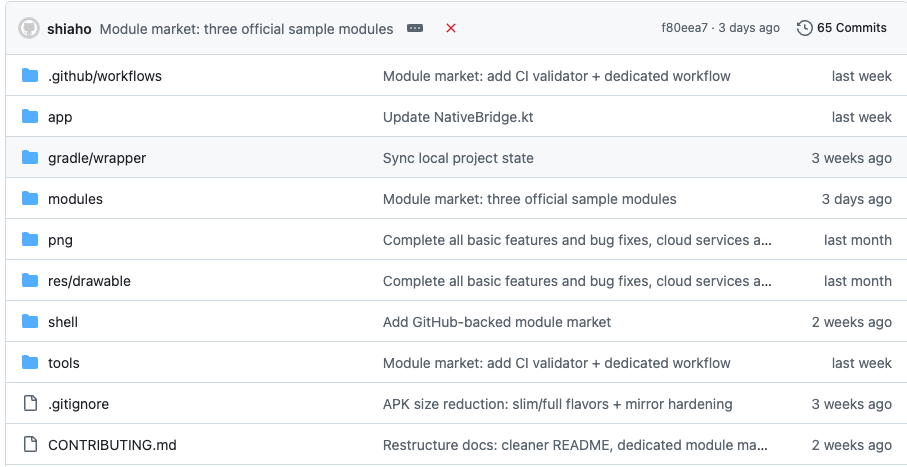Click '3 weeks ago' timestamp in gradle/wrapper row
Screen dimensions: 907x467
pos(851,158)
